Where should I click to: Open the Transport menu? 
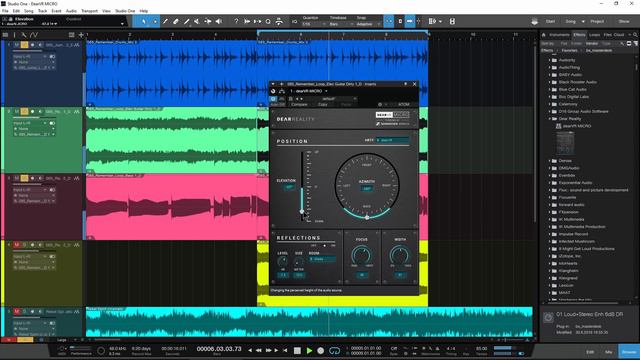(89, 11)
